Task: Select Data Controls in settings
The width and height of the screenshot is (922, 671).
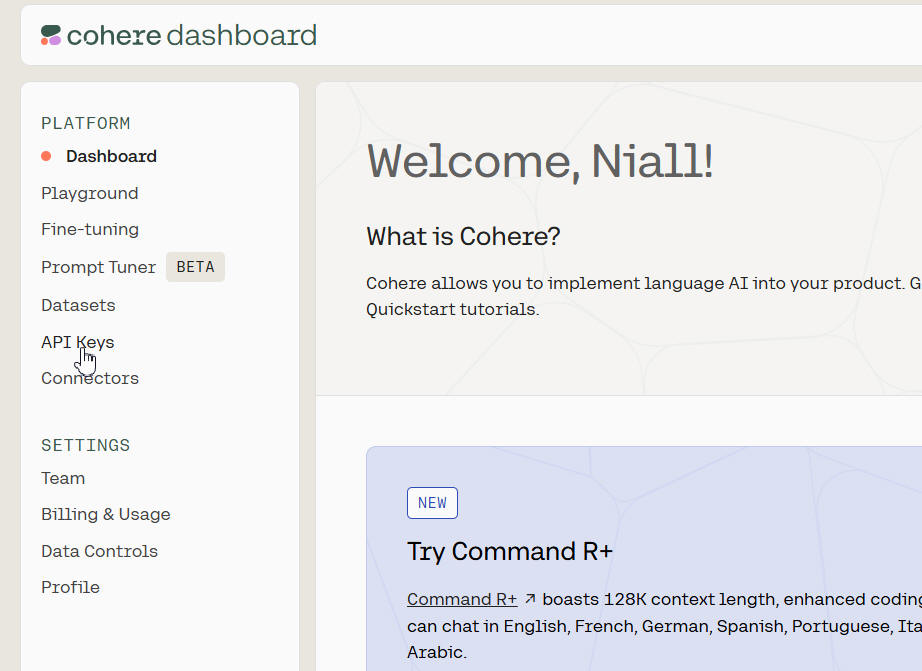Action: click(x=99, y=551)
